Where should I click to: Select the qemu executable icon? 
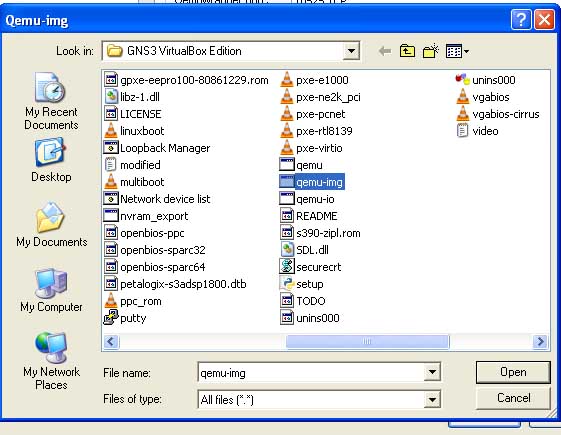287,165
